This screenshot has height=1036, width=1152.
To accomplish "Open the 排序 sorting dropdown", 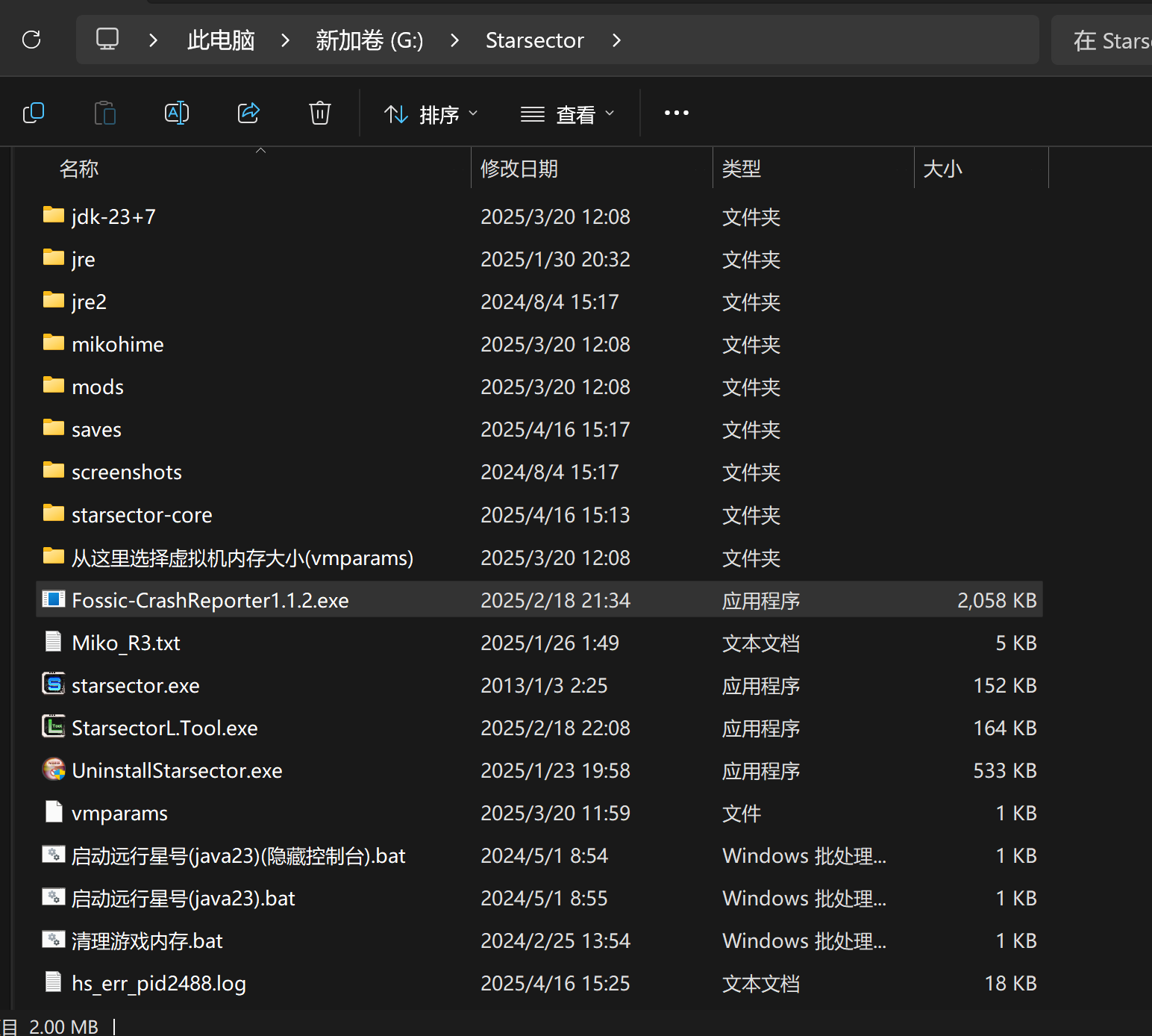I will [x=431, y=113].
